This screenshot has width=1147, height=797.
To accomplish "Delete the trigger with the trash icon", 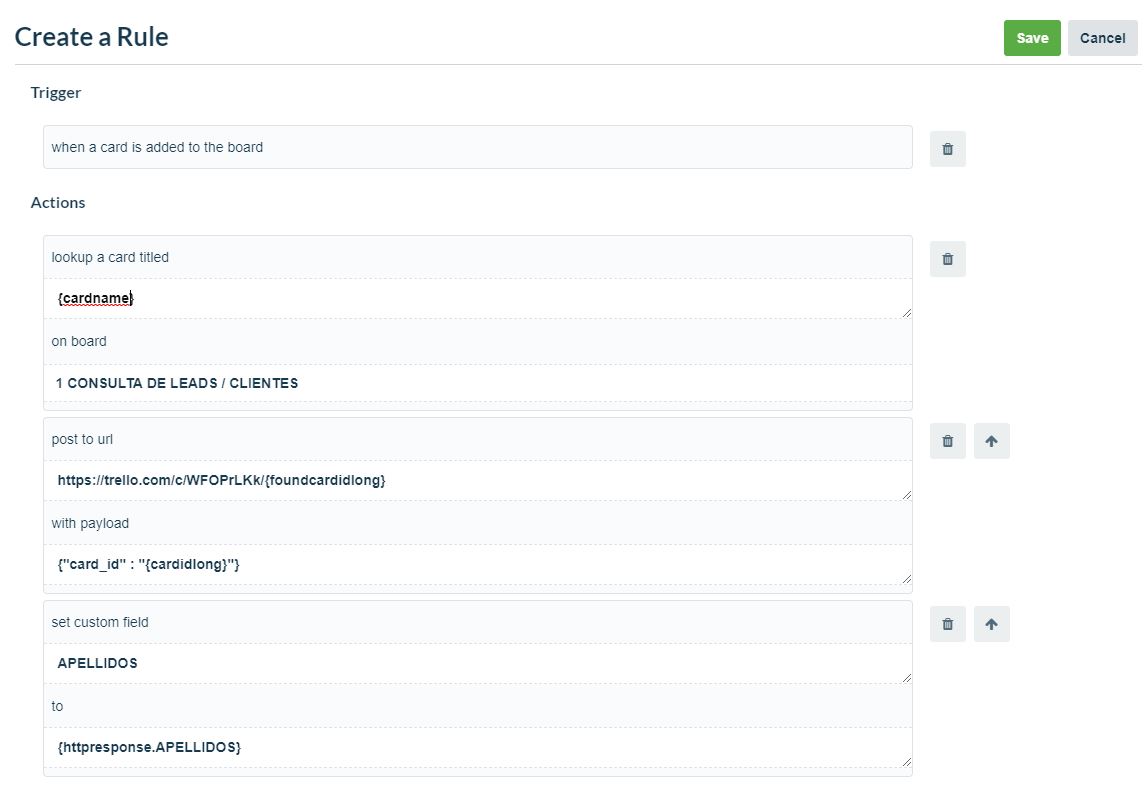I will (947, 147).
